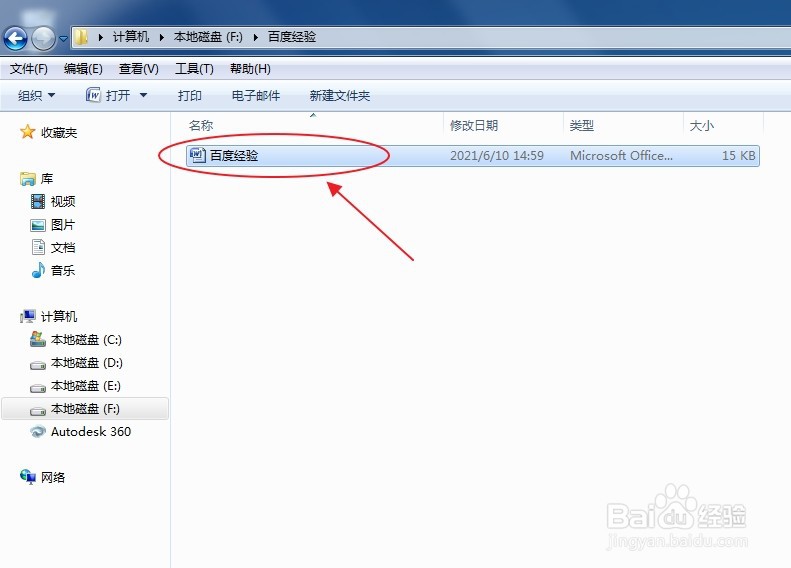
Task: Open 库 in the navigation pane
Action: [x=47, y=179]
